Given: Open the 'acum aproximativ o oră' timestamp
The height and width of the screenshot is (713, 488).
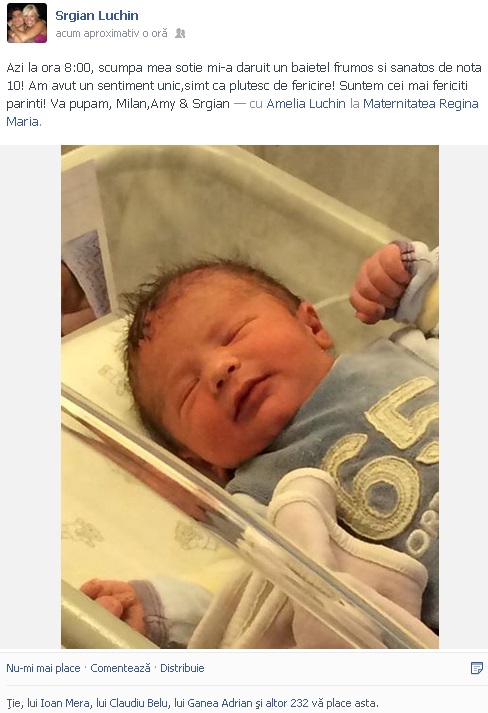Looking at the screenshot, I should pos(111,33).
